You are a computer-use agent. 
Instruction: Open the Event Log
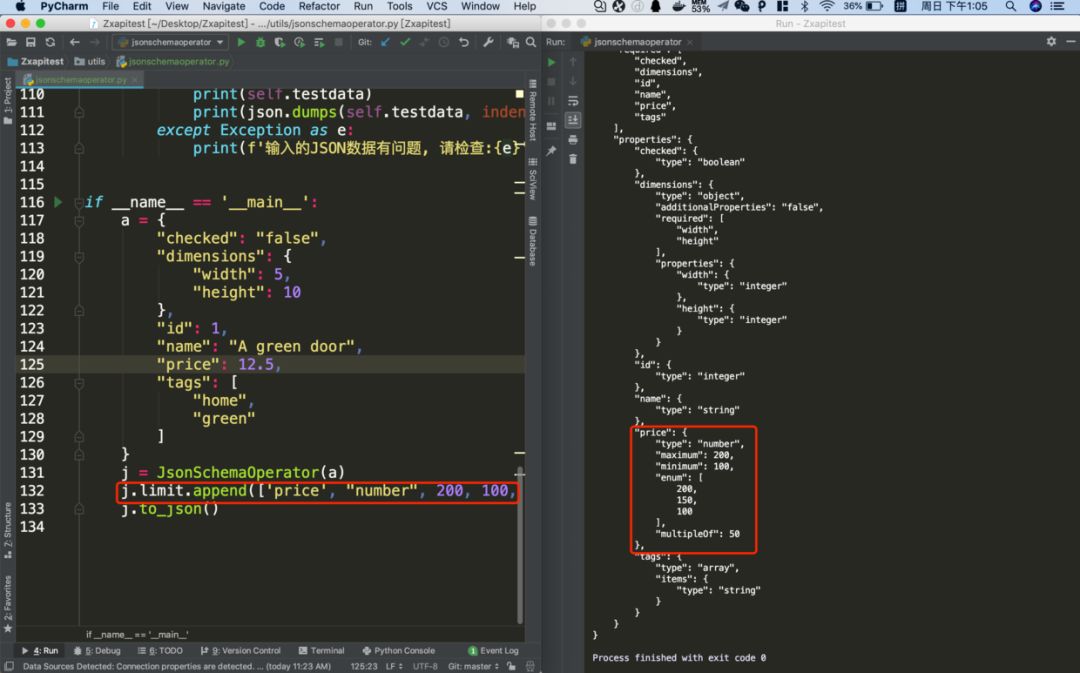coord(493,650)
